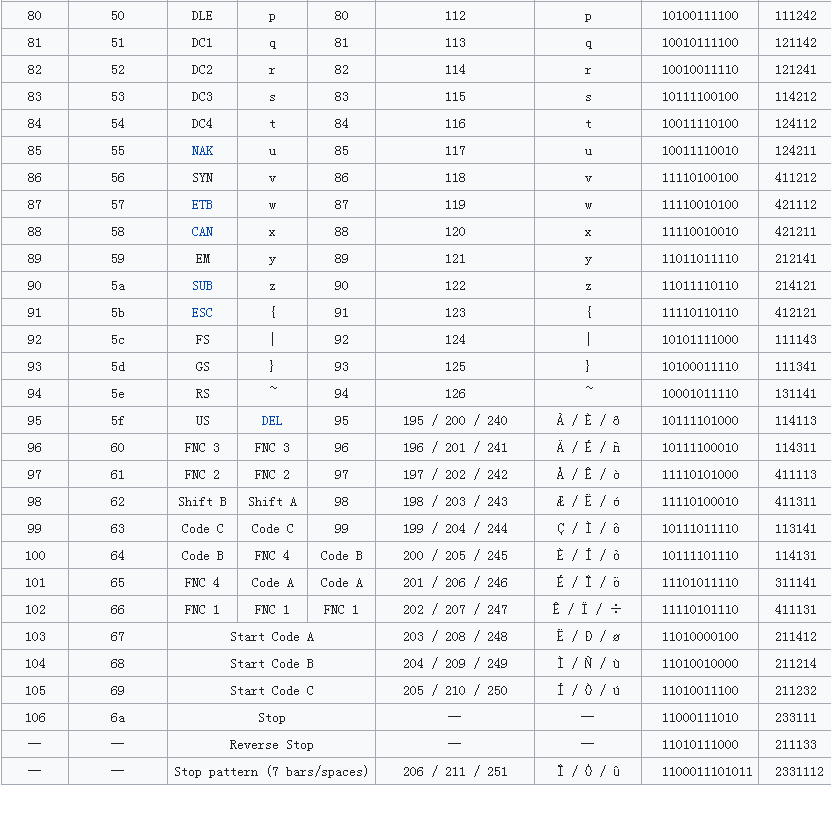
Task: Select the DLE cell
Action: 202,16
